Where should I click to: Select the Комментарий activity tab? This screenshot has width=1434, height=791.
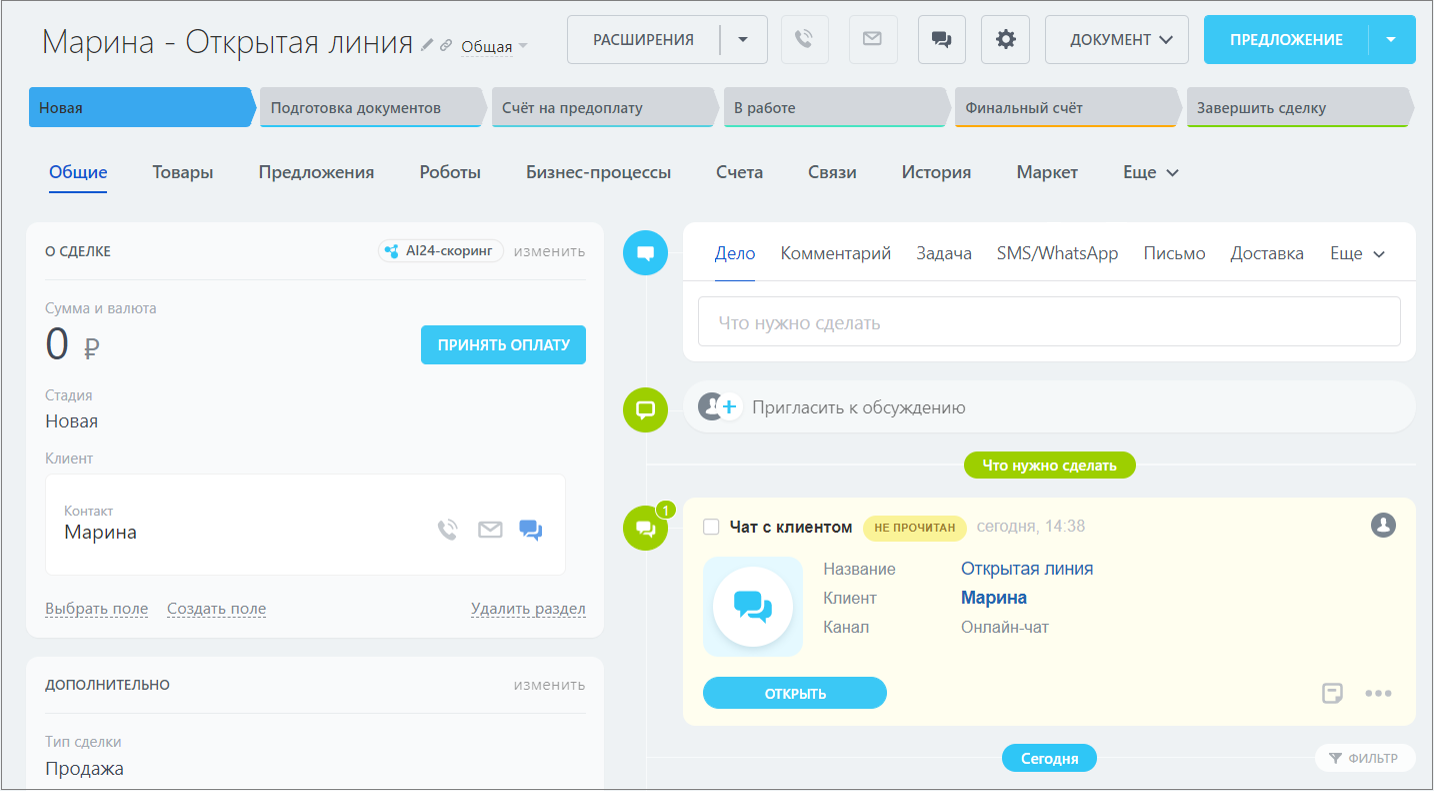(x=836, y=253)
